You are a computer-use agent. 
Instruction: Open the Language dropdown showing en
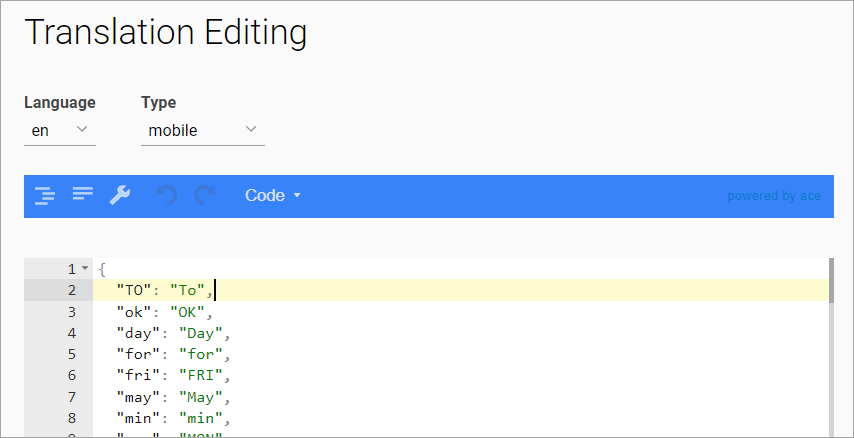(59, 130)
